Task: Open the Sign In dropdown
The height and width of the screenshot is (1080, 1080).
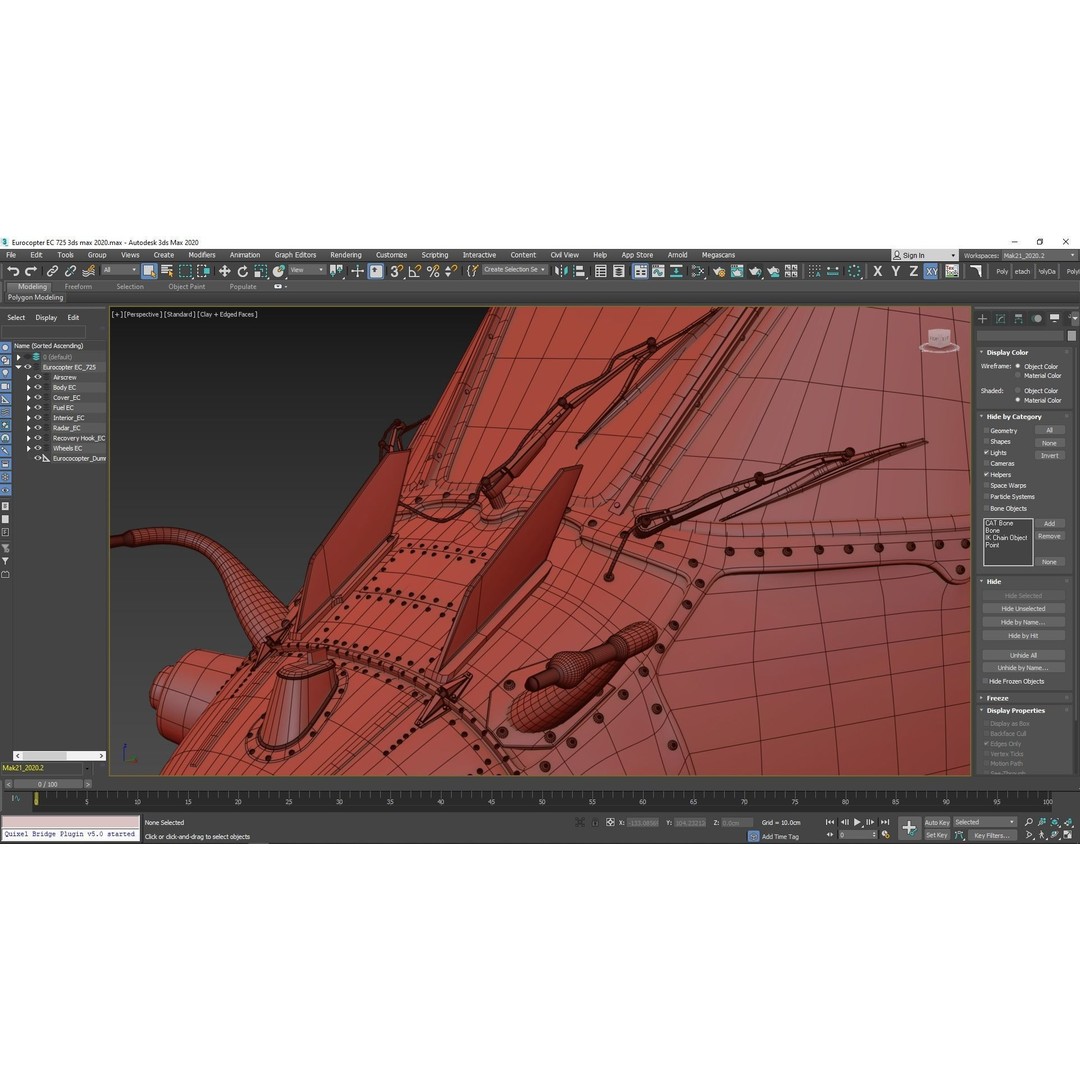Action: [924, 256]
